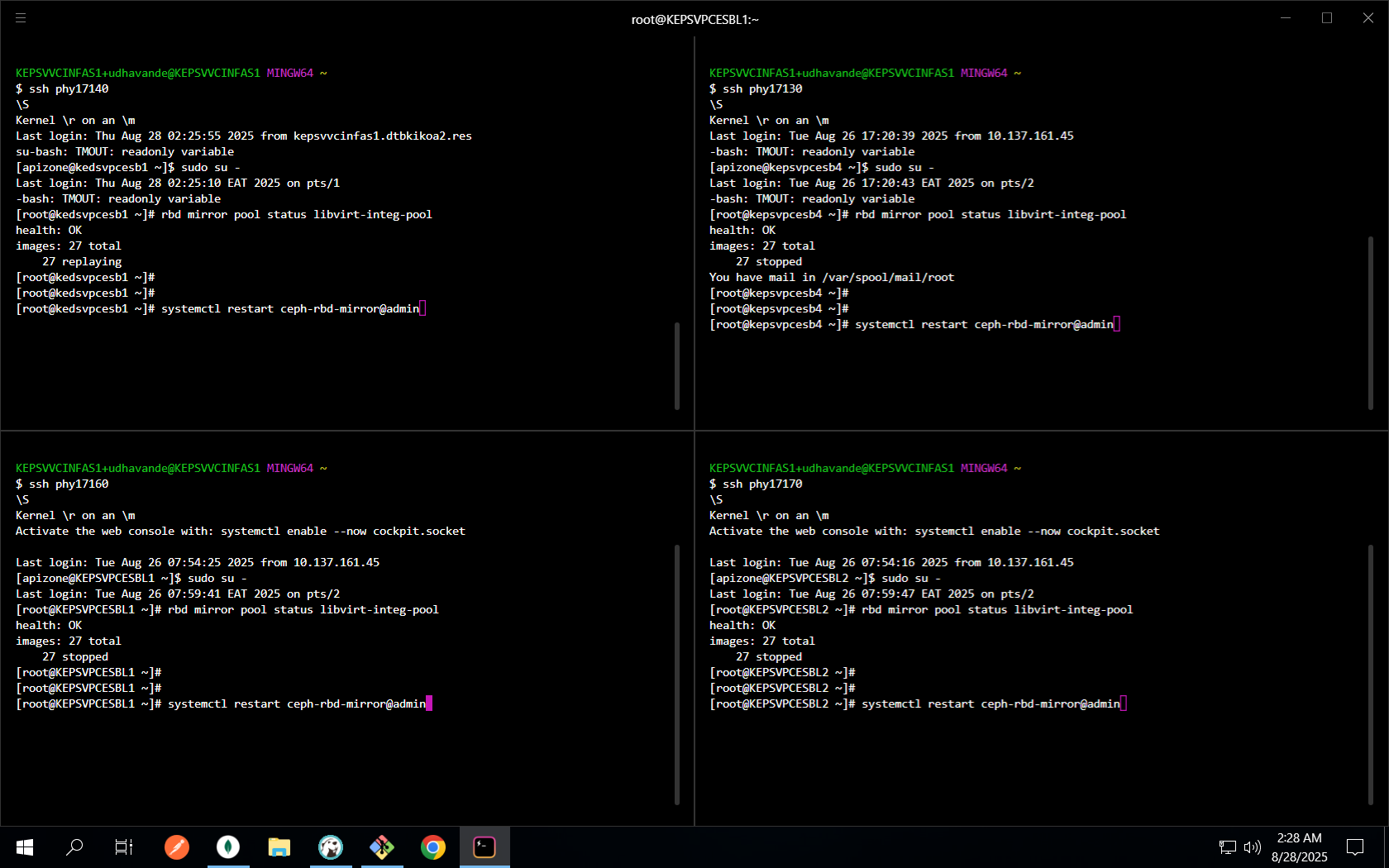Viewport: 1389px width, 868px height.
Task: Open Windows Search
Action: [74, 847]
